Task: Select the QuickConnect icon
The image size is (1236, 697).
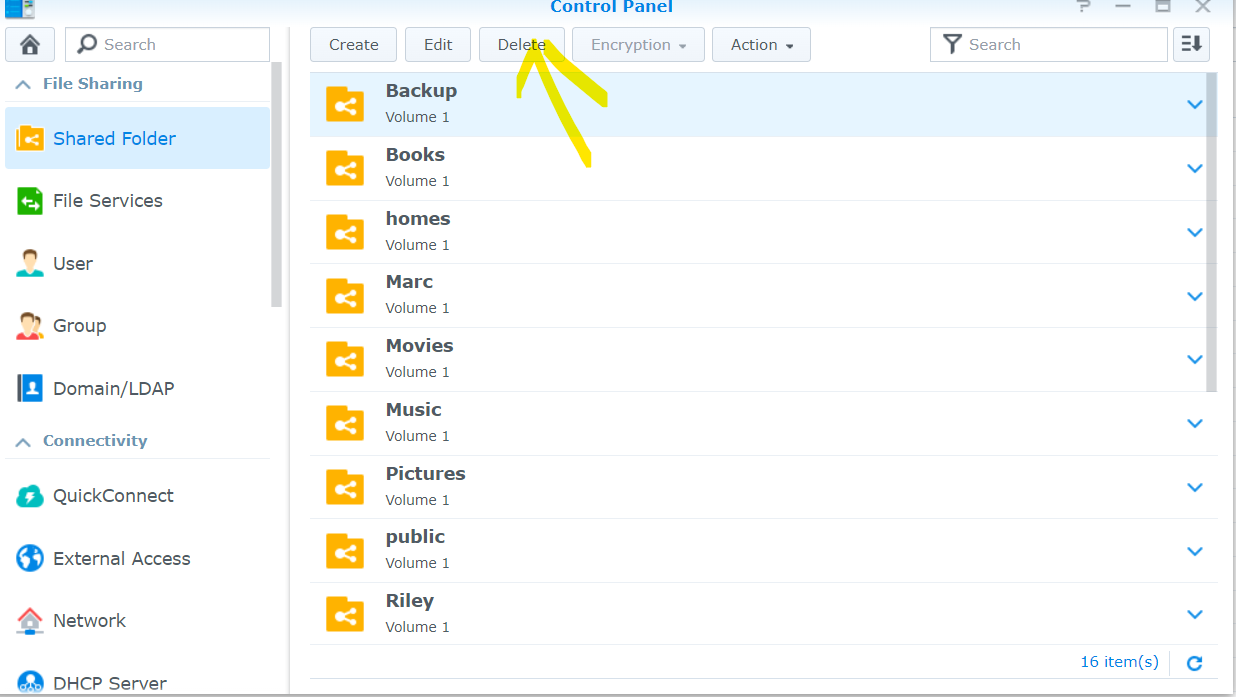Action: point(30,495)
